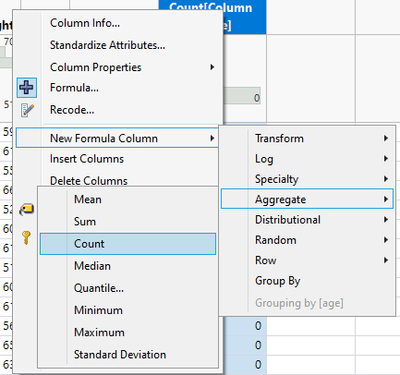400x375 pixels.
Task: Click the yellow label tag icon
Action: pos(26,209)
